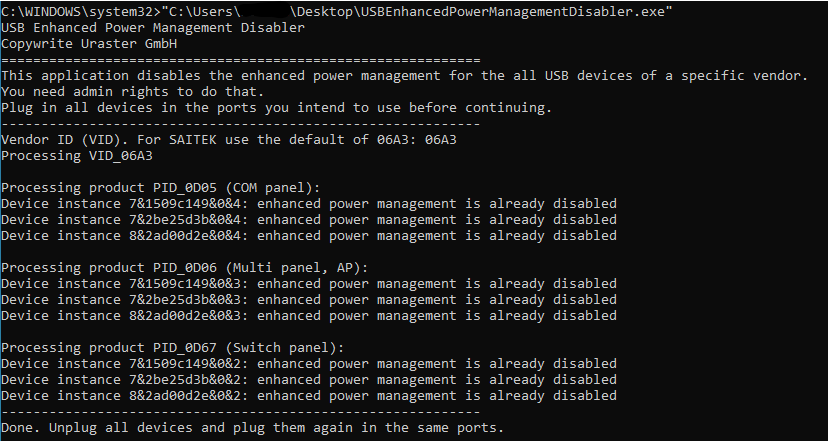Click the 'PID_0D06 (Multi panel, AP)' heading
Screen dimensions: 828x441
click(x=185, y=267)
